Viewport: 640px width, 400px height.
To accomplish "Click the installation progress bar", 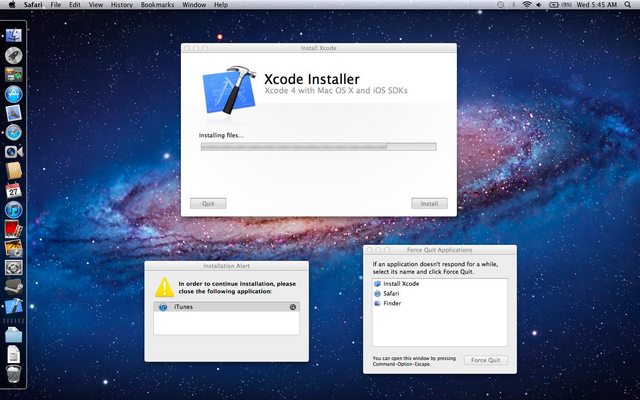I will click(318, 147).
